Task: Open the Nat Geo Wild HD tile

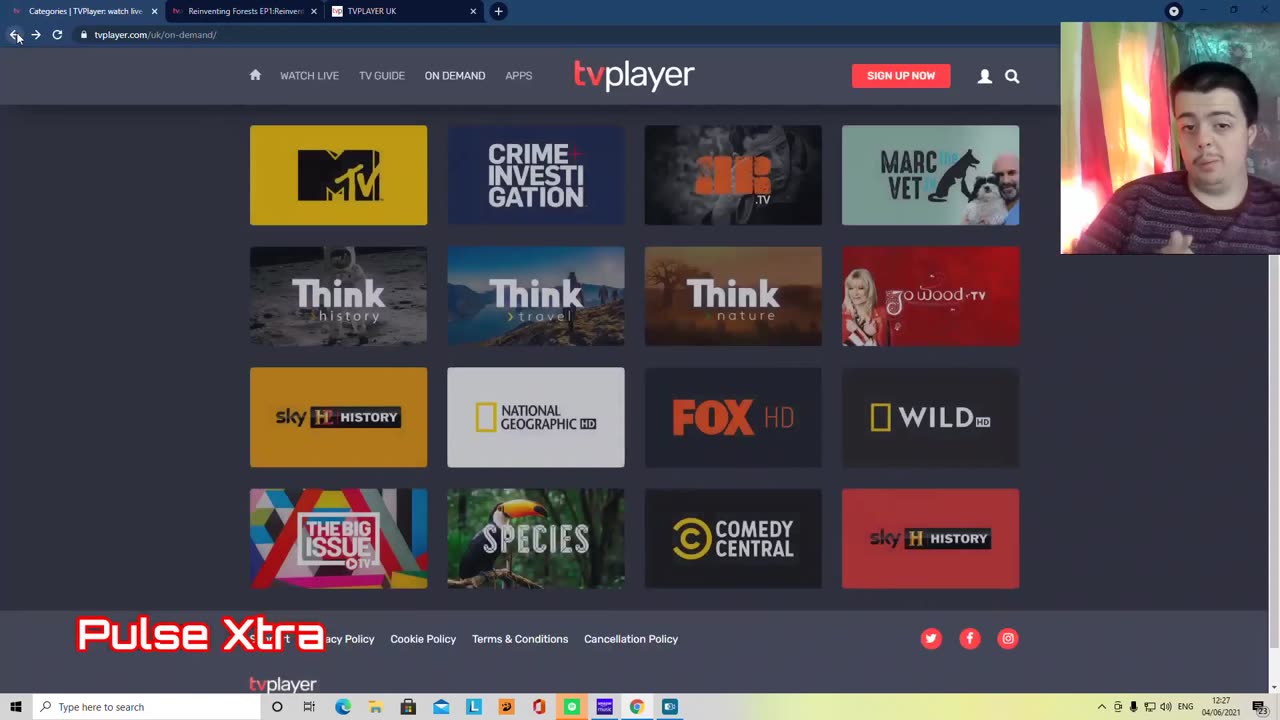Action: (931, 417)
